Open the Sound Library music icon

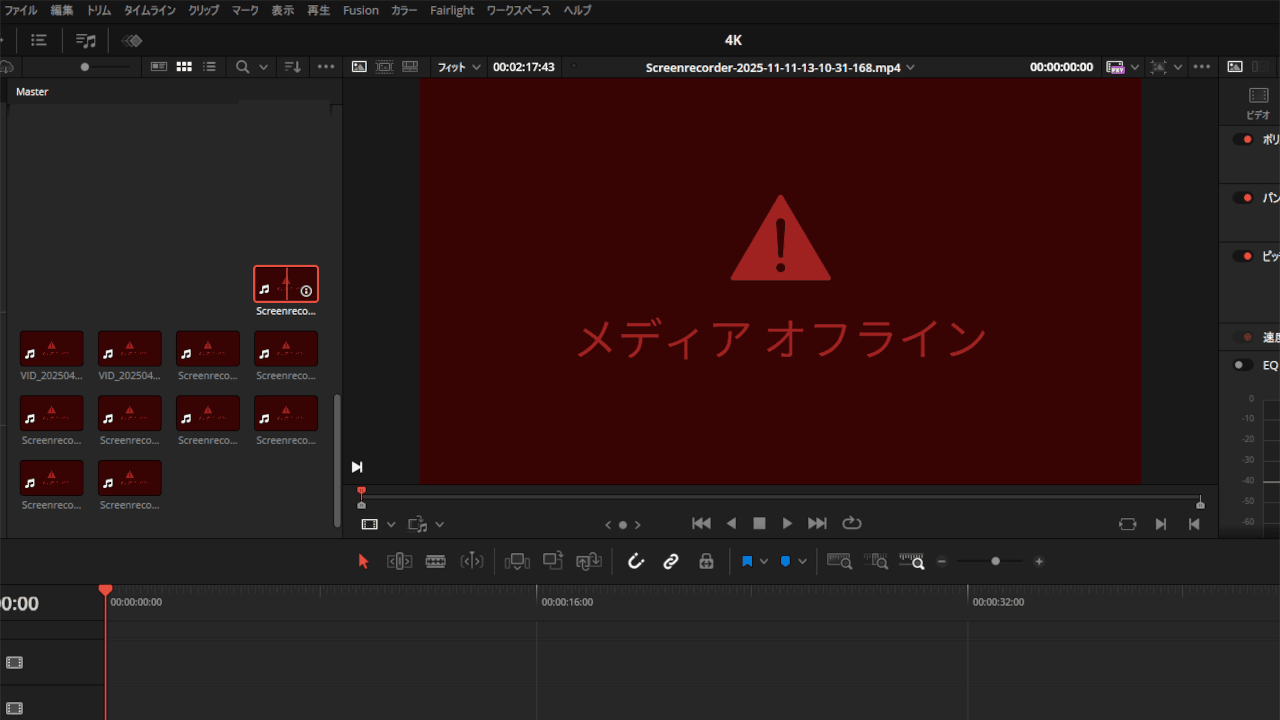coord(86,40)
